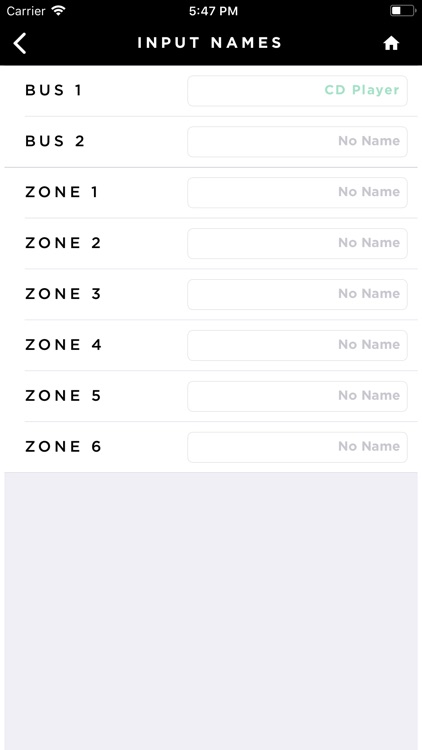Edit the BUS 1 CD Player name field
The height and width of the screenshot is (750, 422).
(x=297, y=90)
